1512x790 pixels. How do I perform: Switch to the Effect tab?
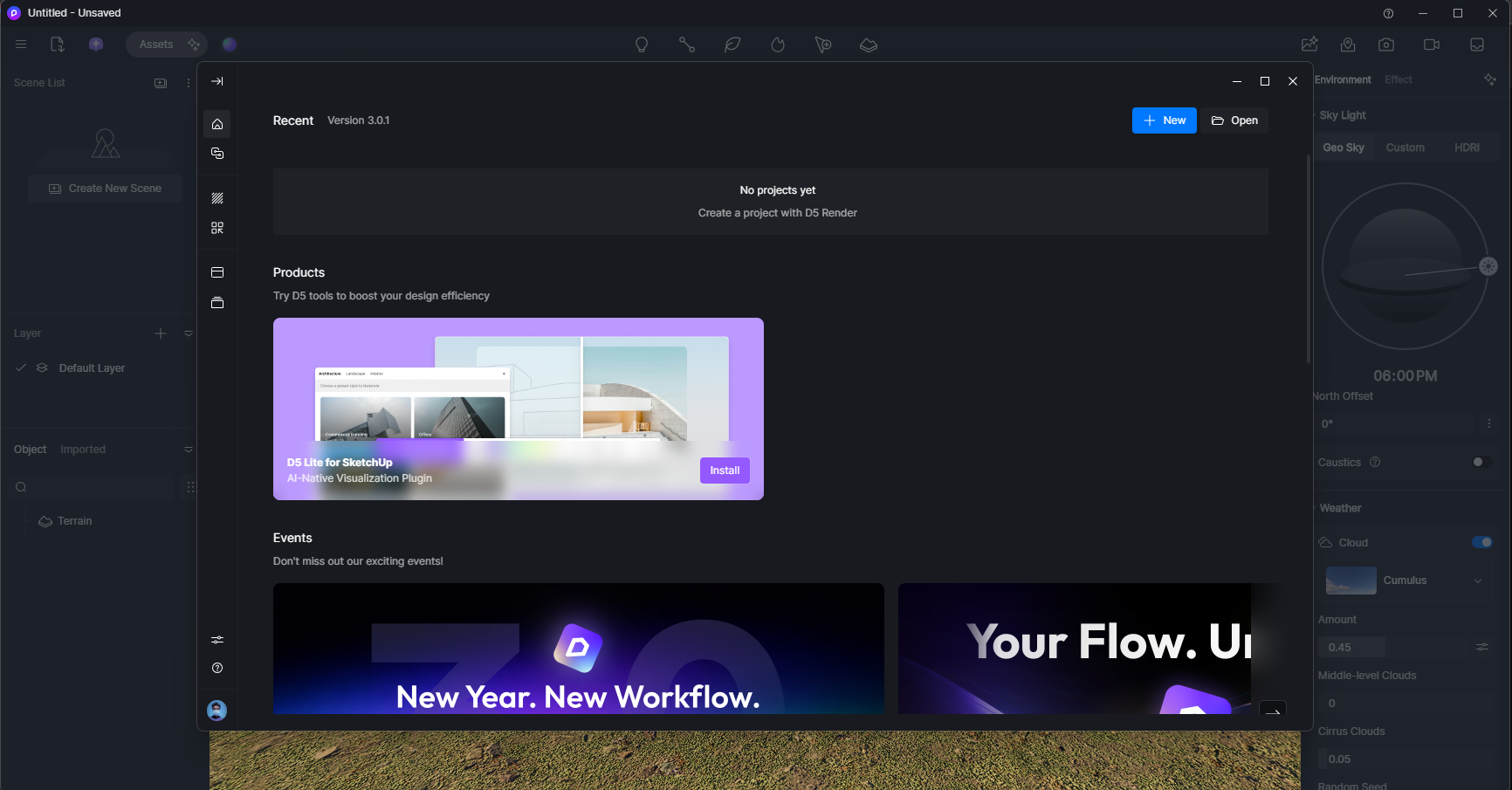click(1398, 79)
